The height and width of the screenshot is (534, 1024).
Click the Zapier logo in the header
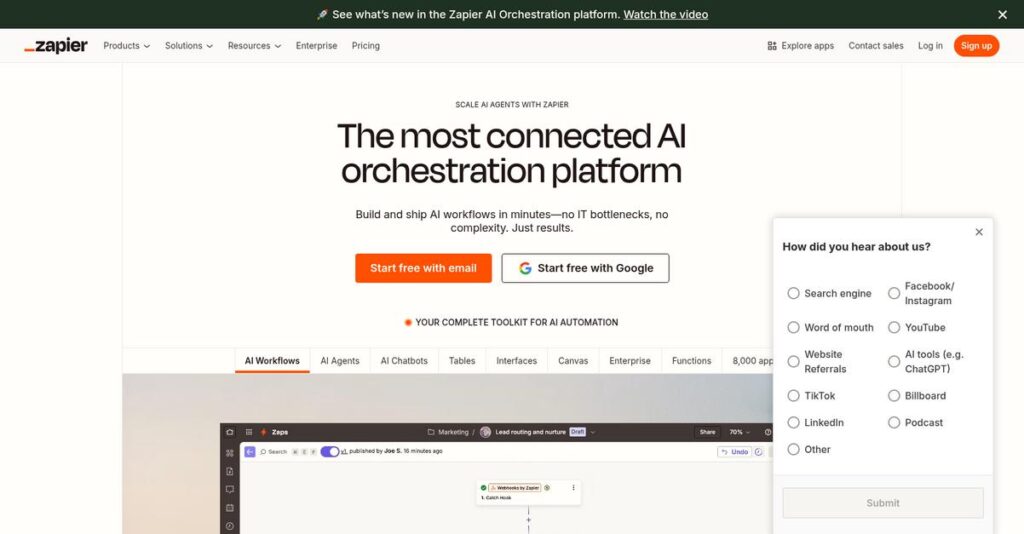click(56, 46)
